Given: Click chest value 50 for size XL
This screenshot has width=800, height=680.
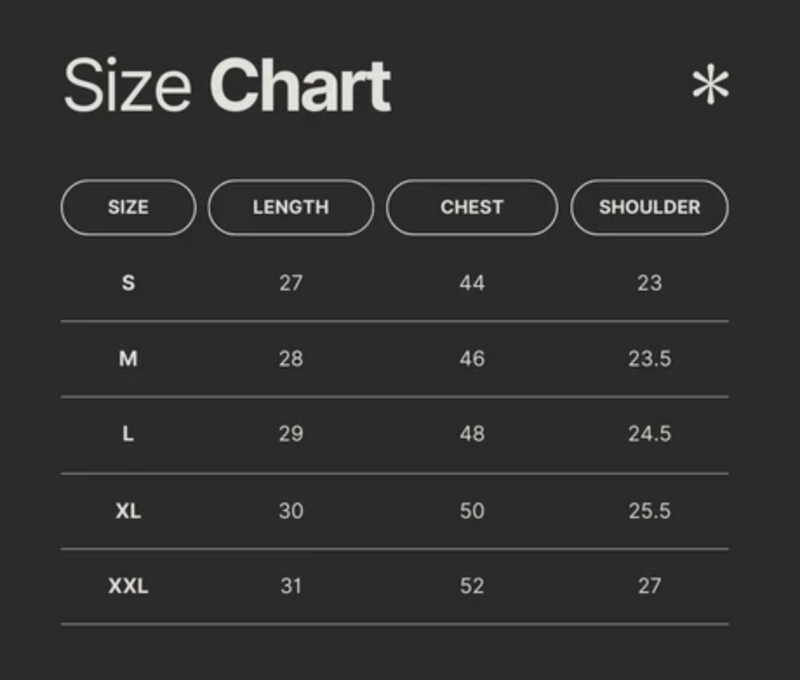Looking at the screenshot, I should tap(472, 511).
